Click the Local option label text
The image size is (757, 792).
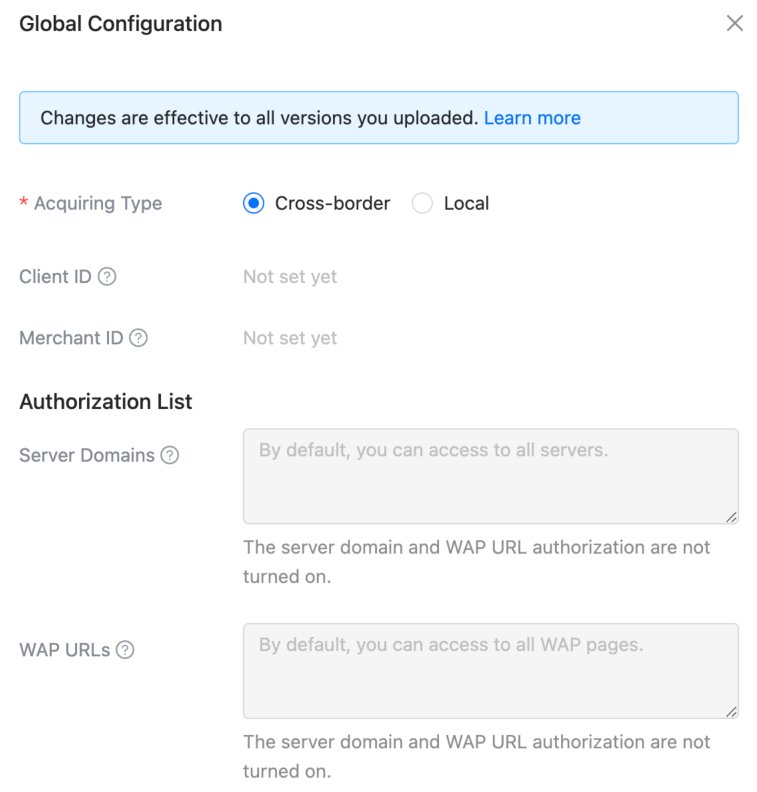pyautogui.click(x=466, y=203)
